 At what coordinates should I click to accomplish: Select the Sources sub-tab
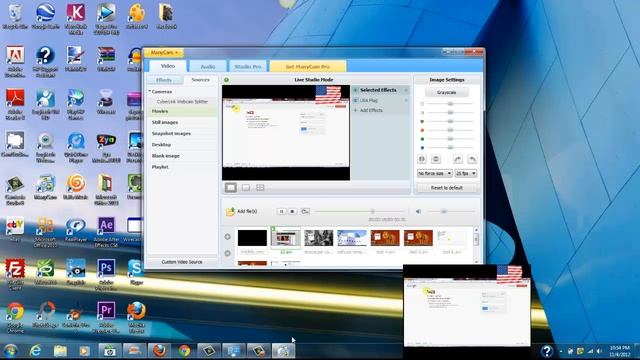point(200,80)
